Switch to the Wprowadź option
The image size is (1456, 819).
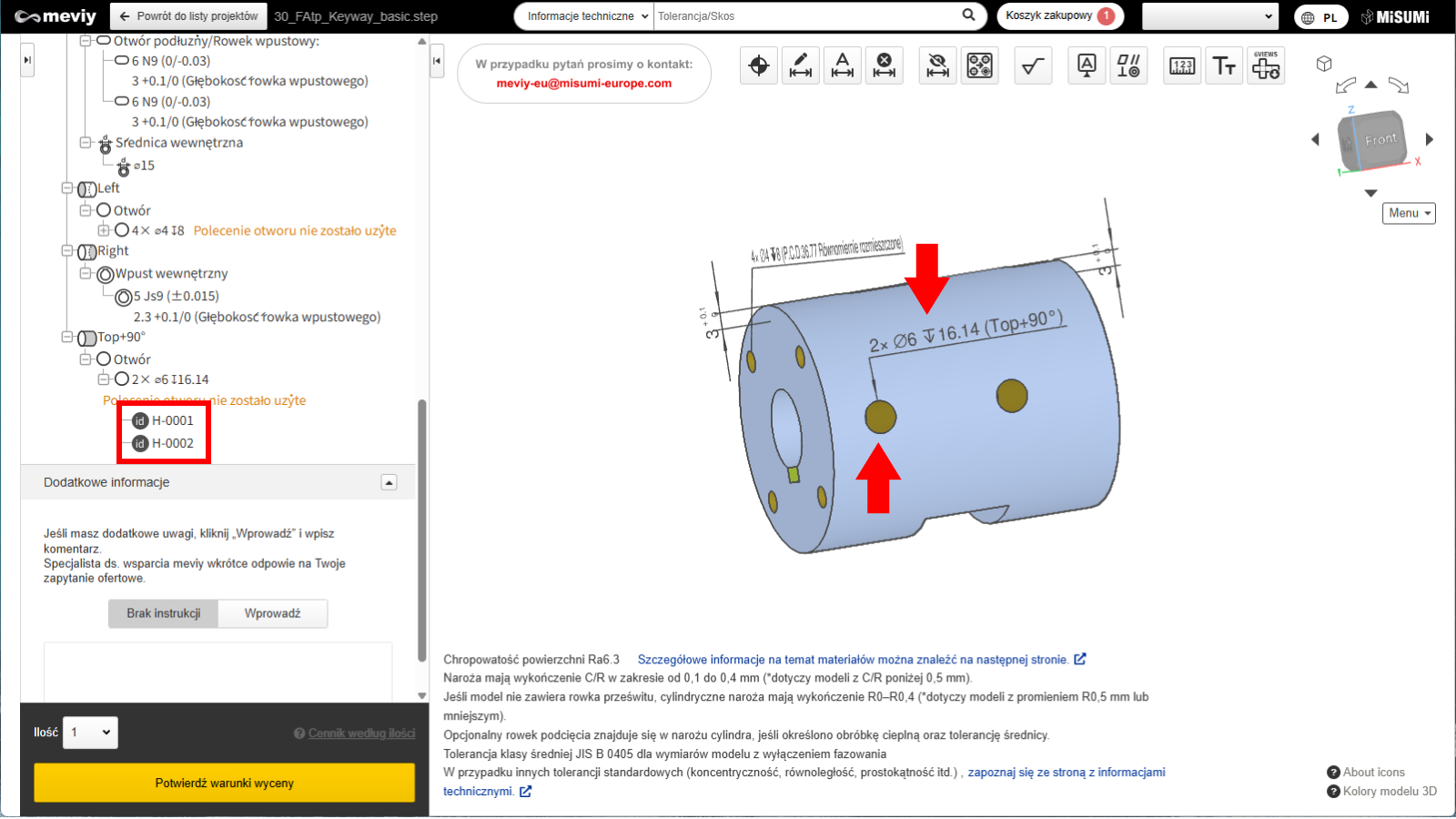click(x=272, y=613)
